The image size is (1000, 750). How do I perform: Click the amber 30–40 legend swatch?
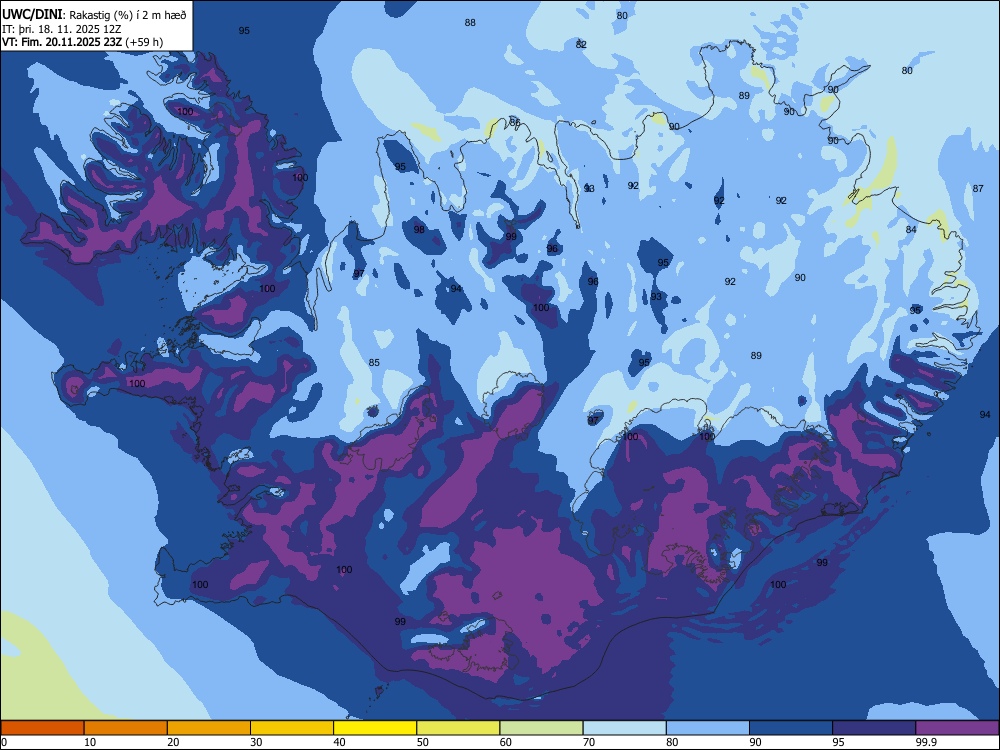click(292, 728)
